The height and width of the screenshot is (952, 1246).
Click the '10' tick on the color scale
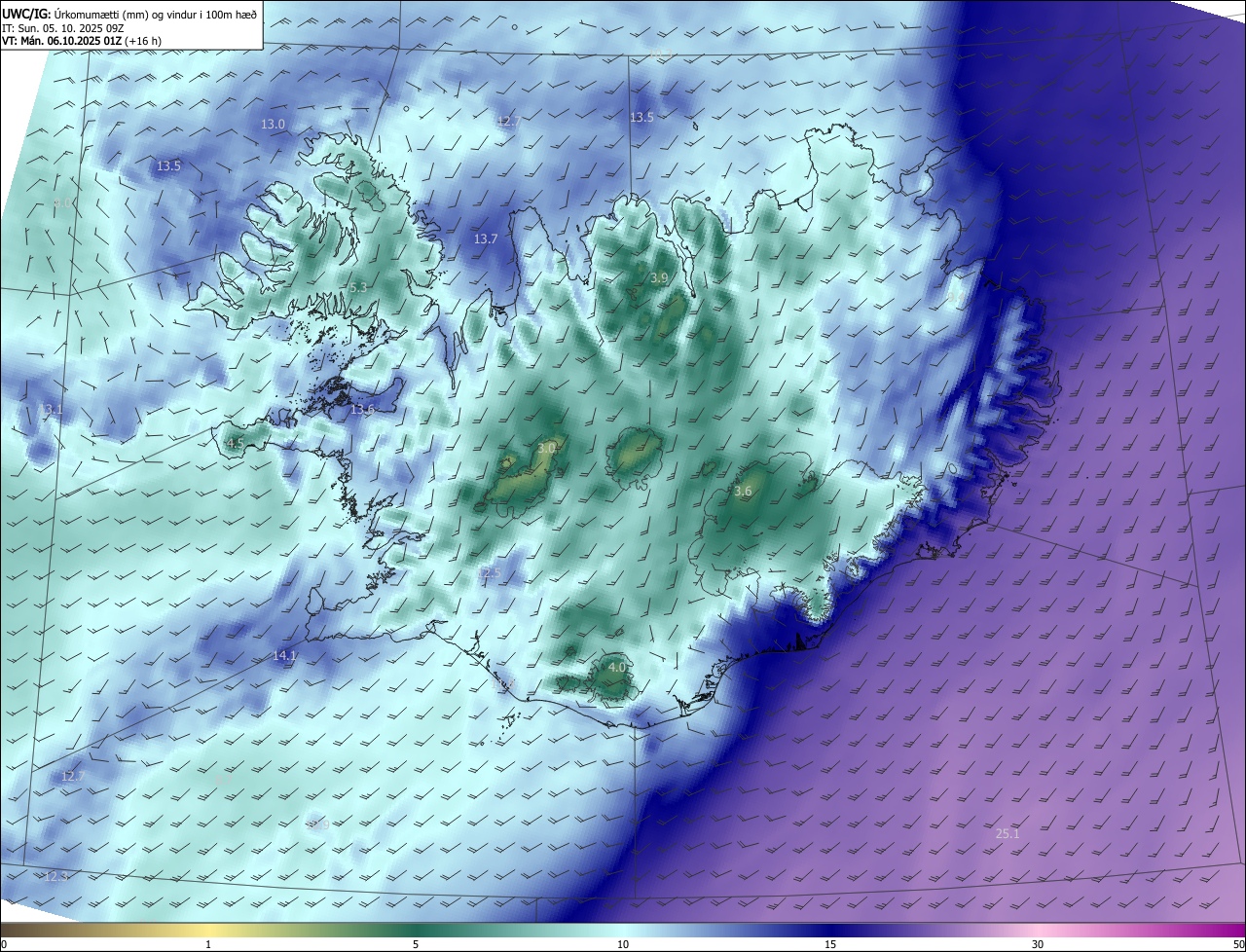(623, 944)
